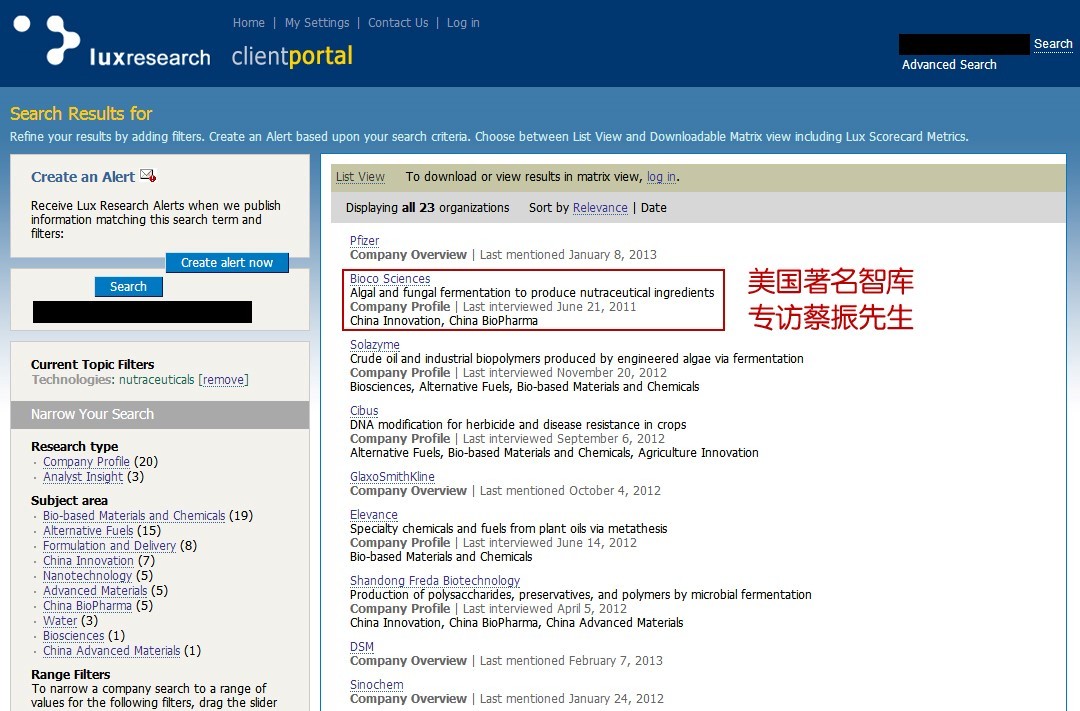Open the Pfizer company page
The width and height of the screenshot is (1080, 711).
click(x=364, y=240)
